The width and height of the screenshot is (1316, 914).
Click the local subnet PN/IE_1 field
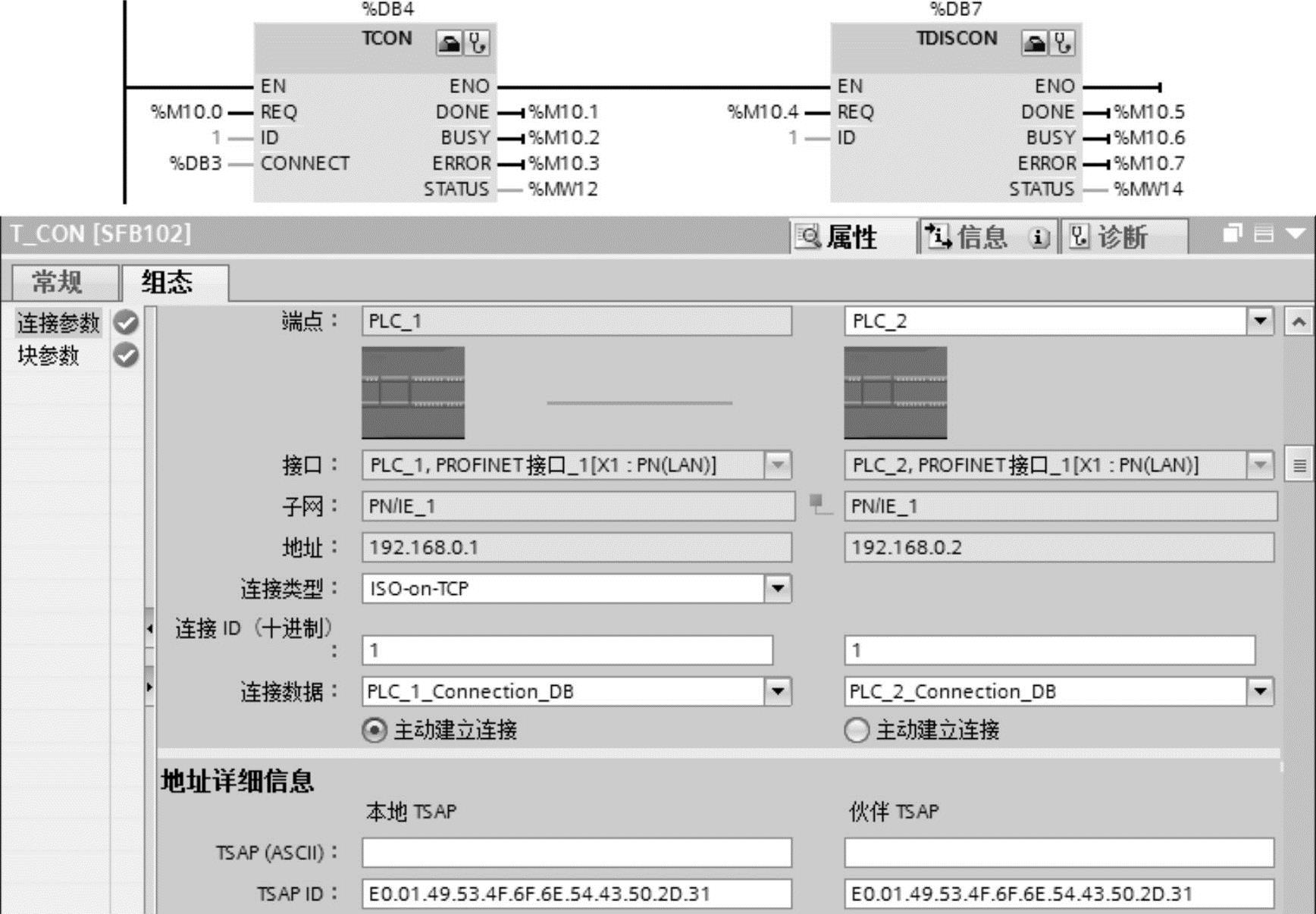click(x=578, y=506)
